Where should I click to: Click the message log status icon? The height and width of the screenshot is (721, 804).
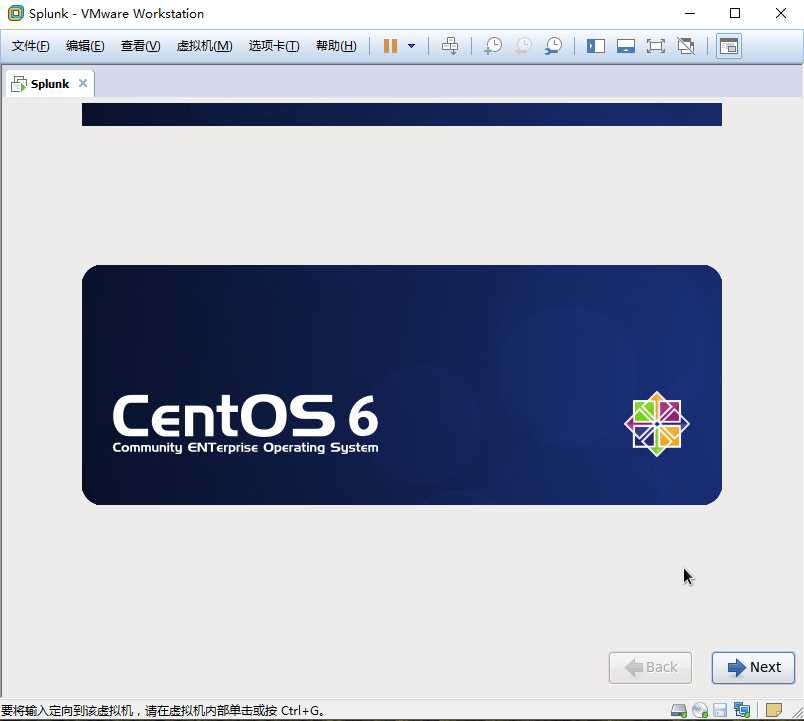[773, 710]
